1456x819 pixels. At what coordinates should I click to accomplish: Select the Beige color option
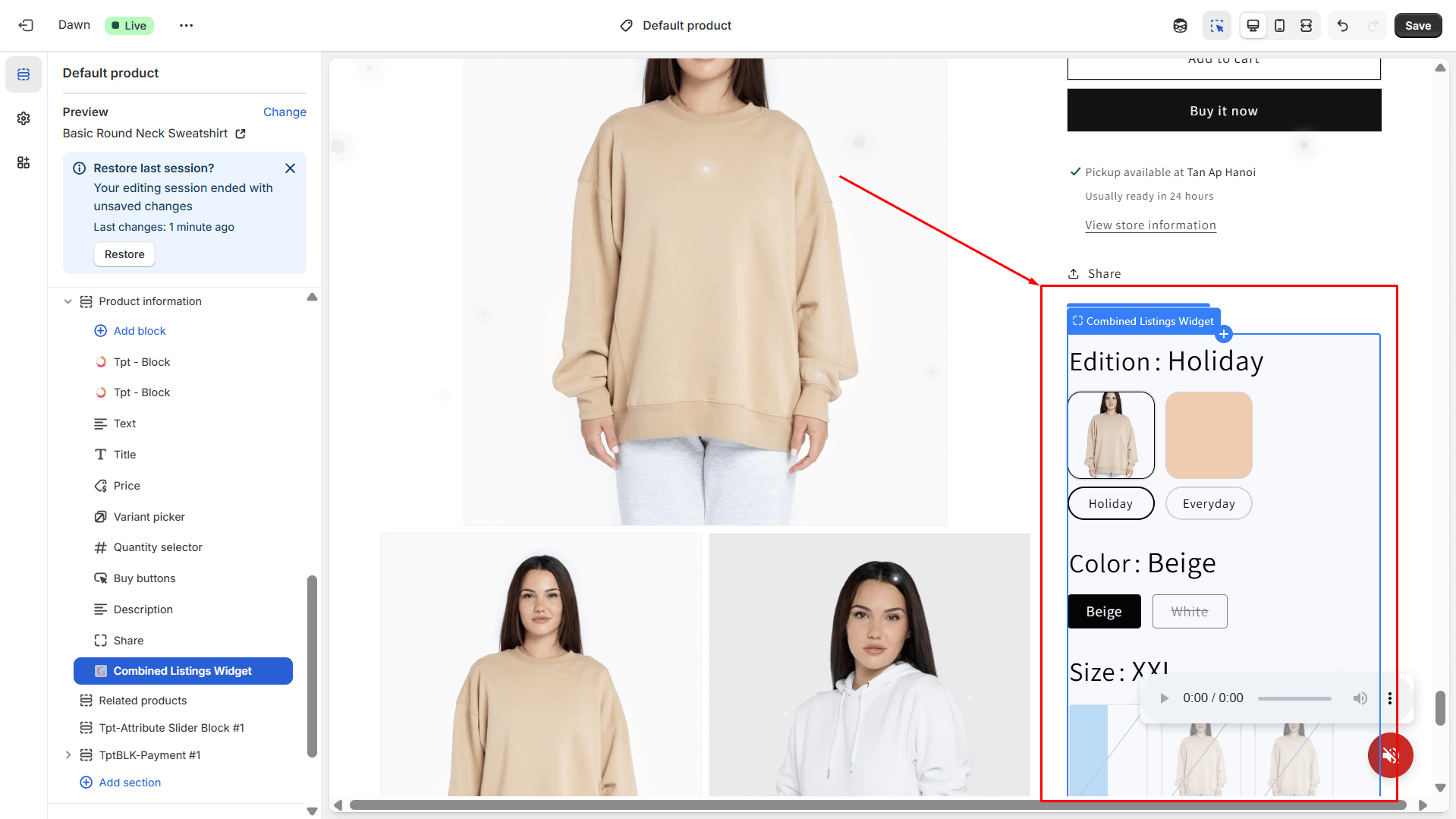pos(1104,612)
